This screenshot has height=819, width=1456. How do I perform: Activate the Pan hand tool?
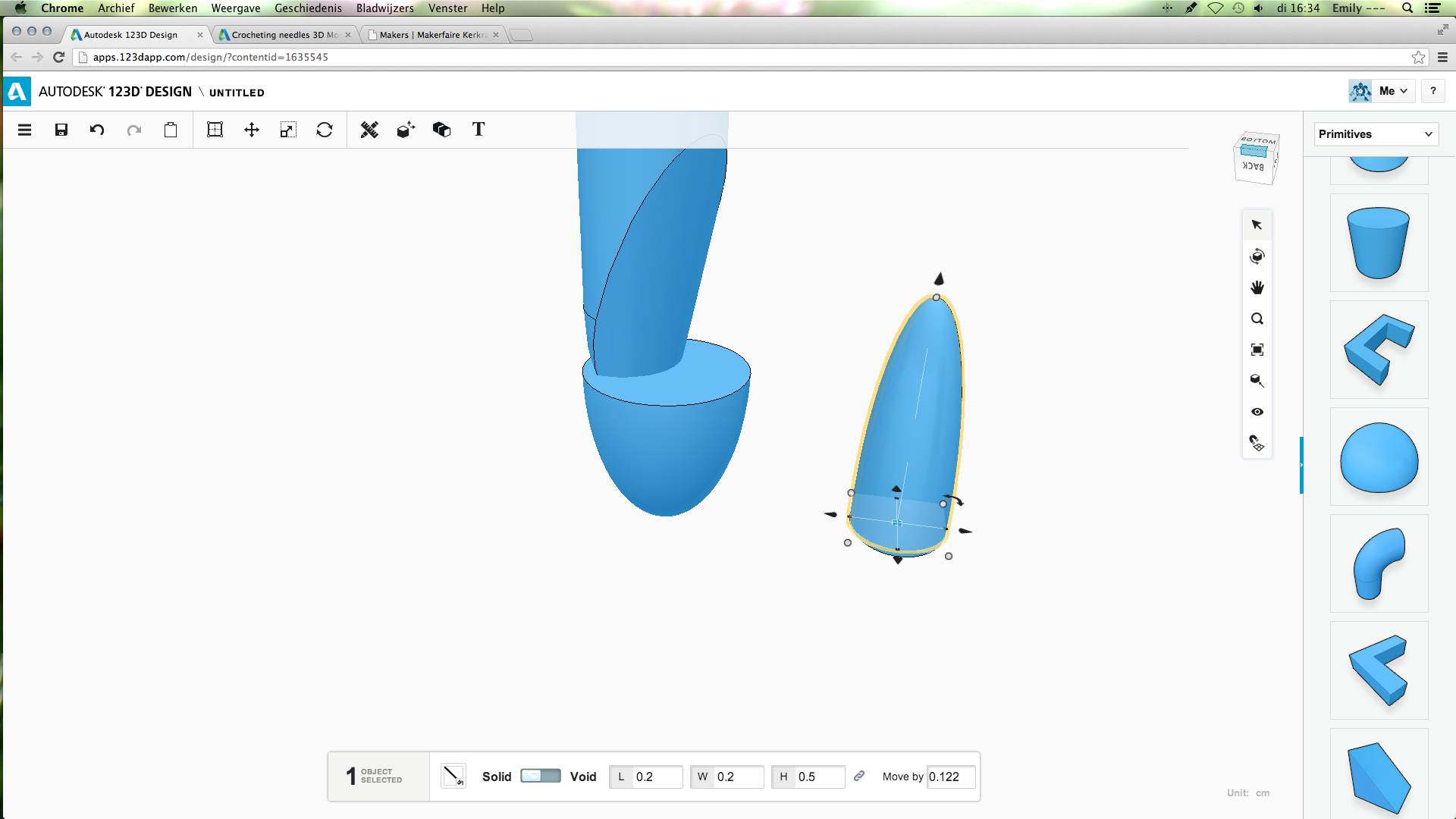[x=1257, y=287]
